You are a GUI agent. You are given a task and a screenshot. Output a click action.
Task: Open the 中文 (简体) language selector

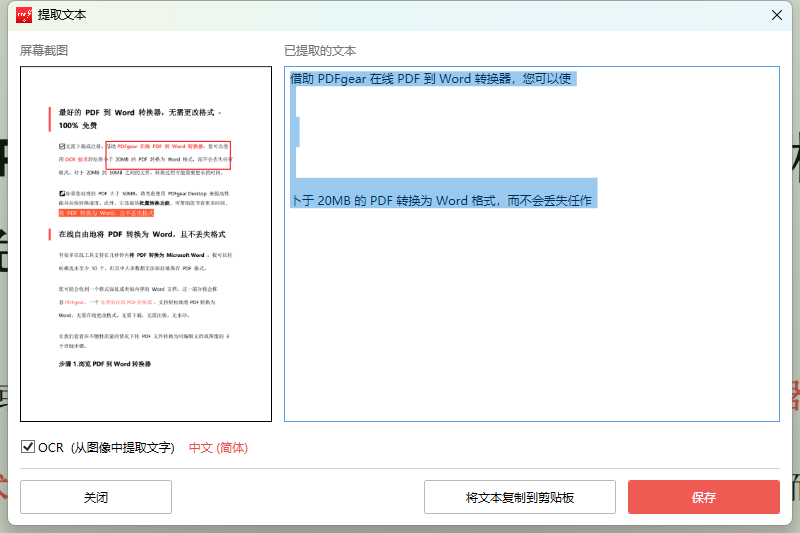pyautogui.click(x=218, y=448)
